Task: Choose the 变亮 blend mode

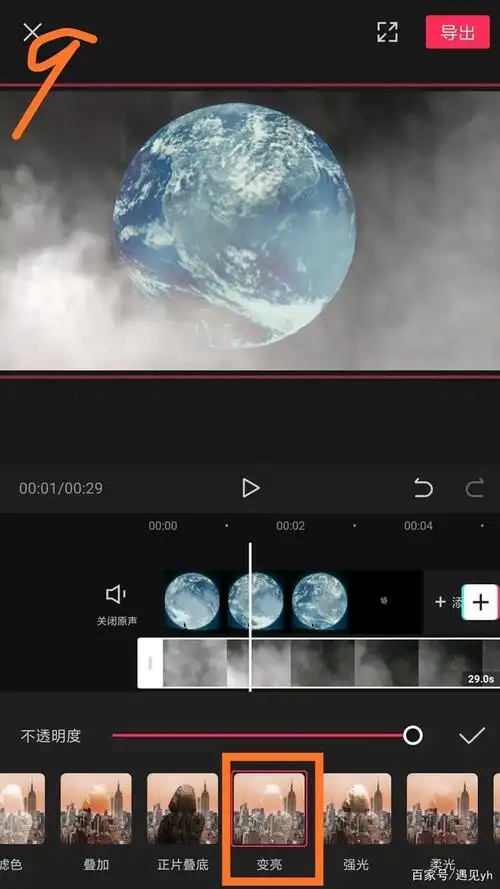Action: [x=270, y=821]
